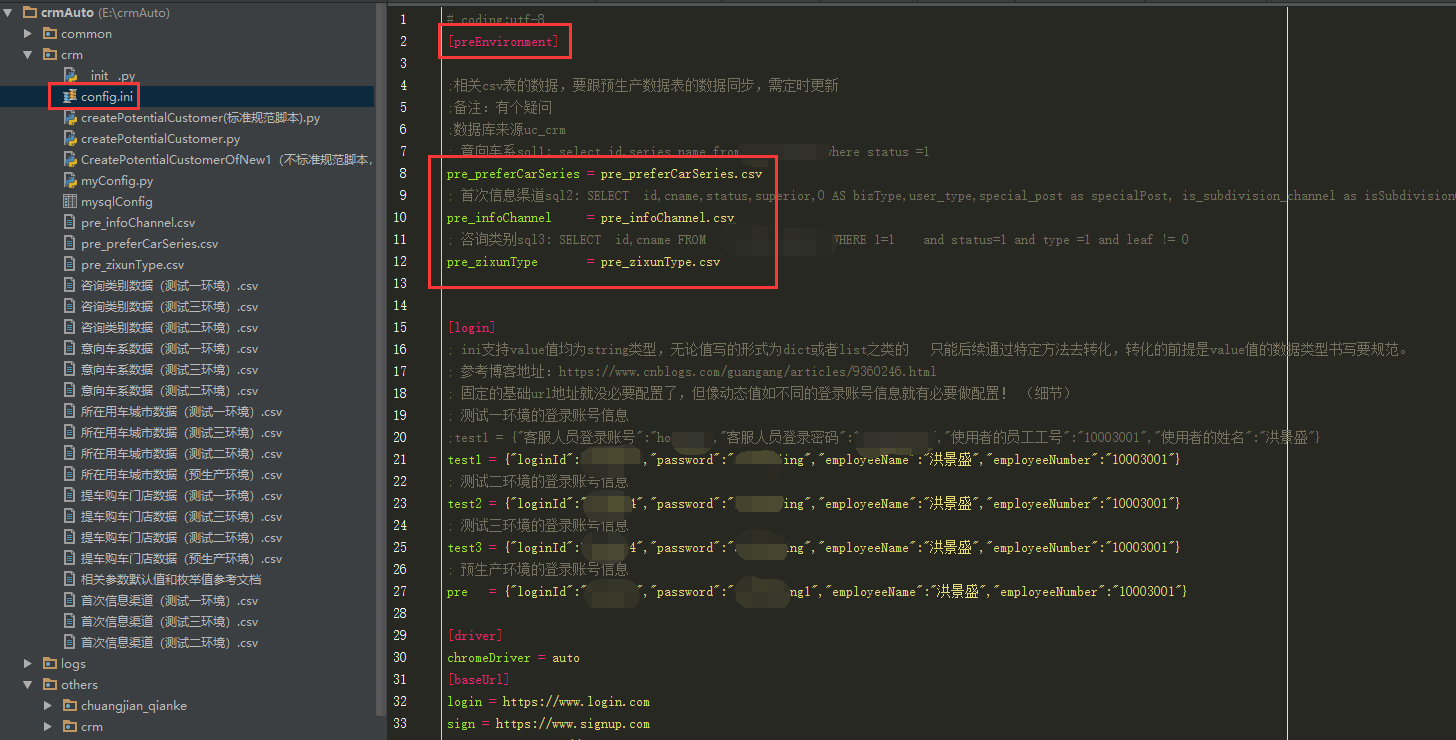The width and height of the screenshot is (1456, 740).
Task: Select 提车购车门店数据（测试三环境）.csv
Action: [x=181, y=517]
